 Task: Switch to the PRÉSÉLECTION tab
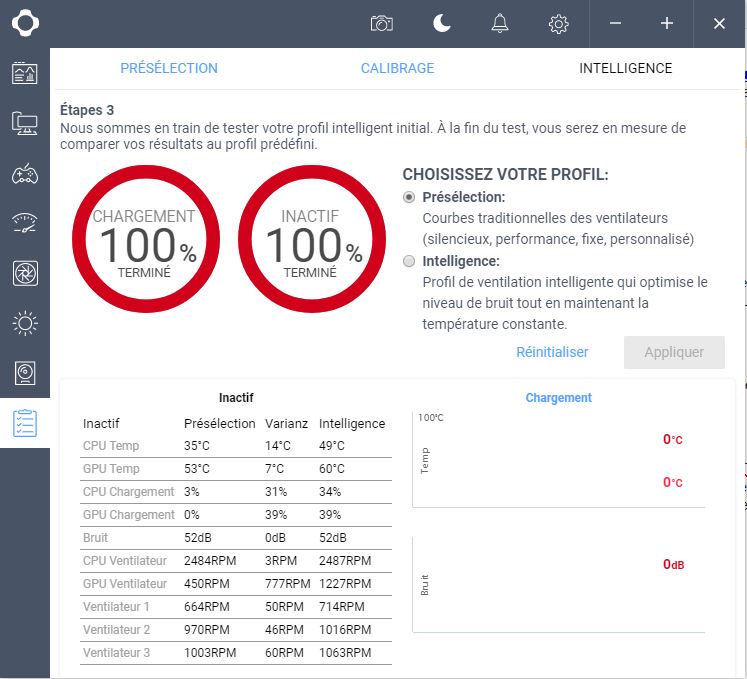click(169, 68)
